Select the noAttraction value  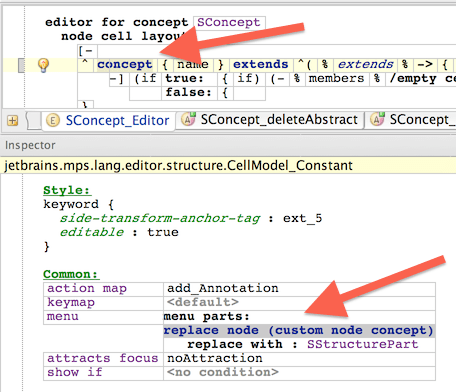coord(215,358)
